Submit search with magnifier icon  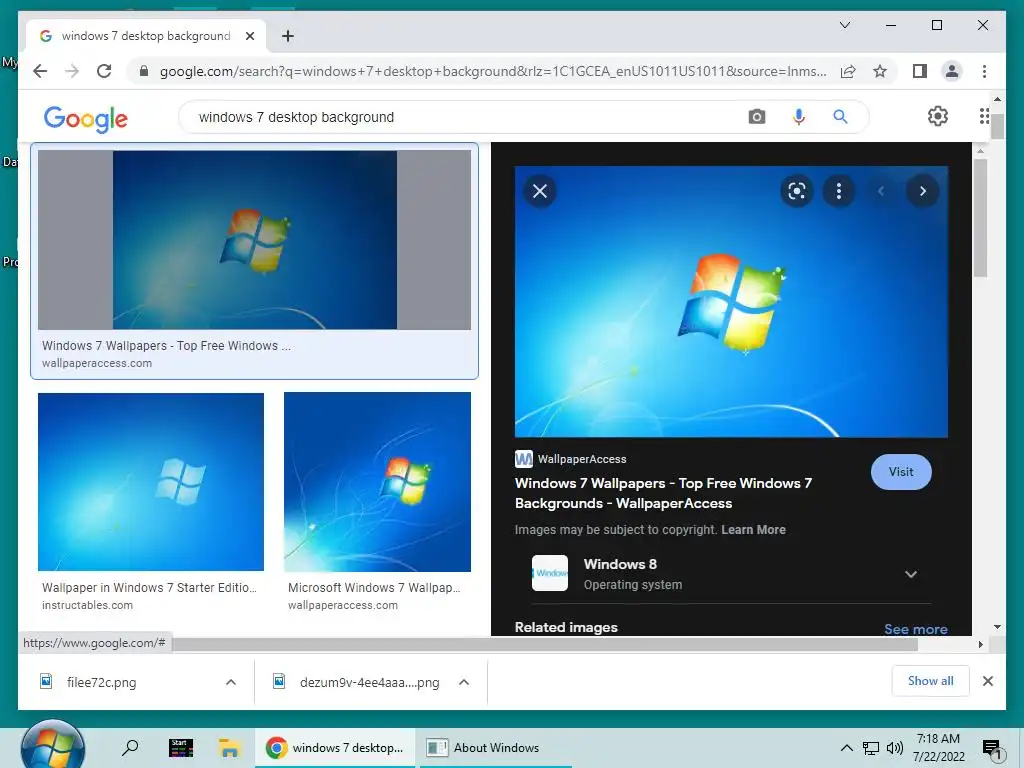point(840,117)
